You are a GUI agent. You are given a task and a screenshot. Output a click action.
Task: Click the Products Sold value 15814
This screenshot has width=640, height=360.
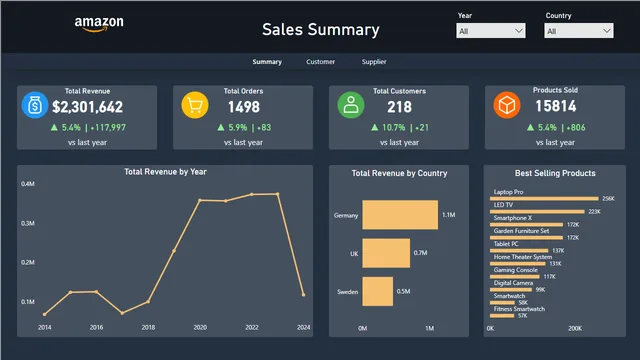coord(556,106)
